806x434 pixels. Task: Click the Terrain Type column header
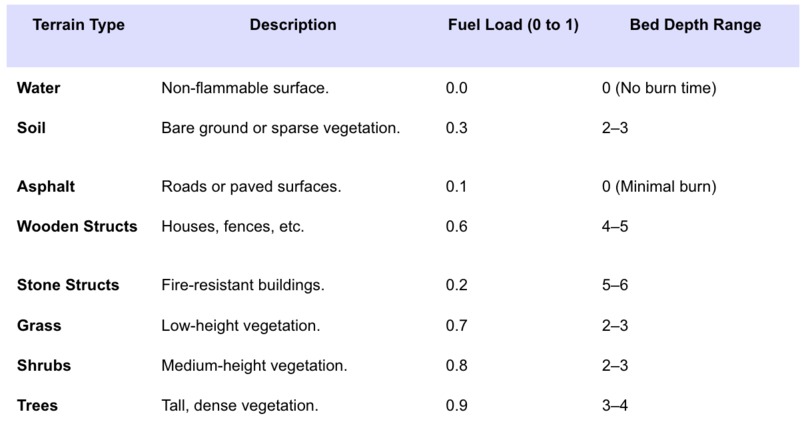click(79, 25)
